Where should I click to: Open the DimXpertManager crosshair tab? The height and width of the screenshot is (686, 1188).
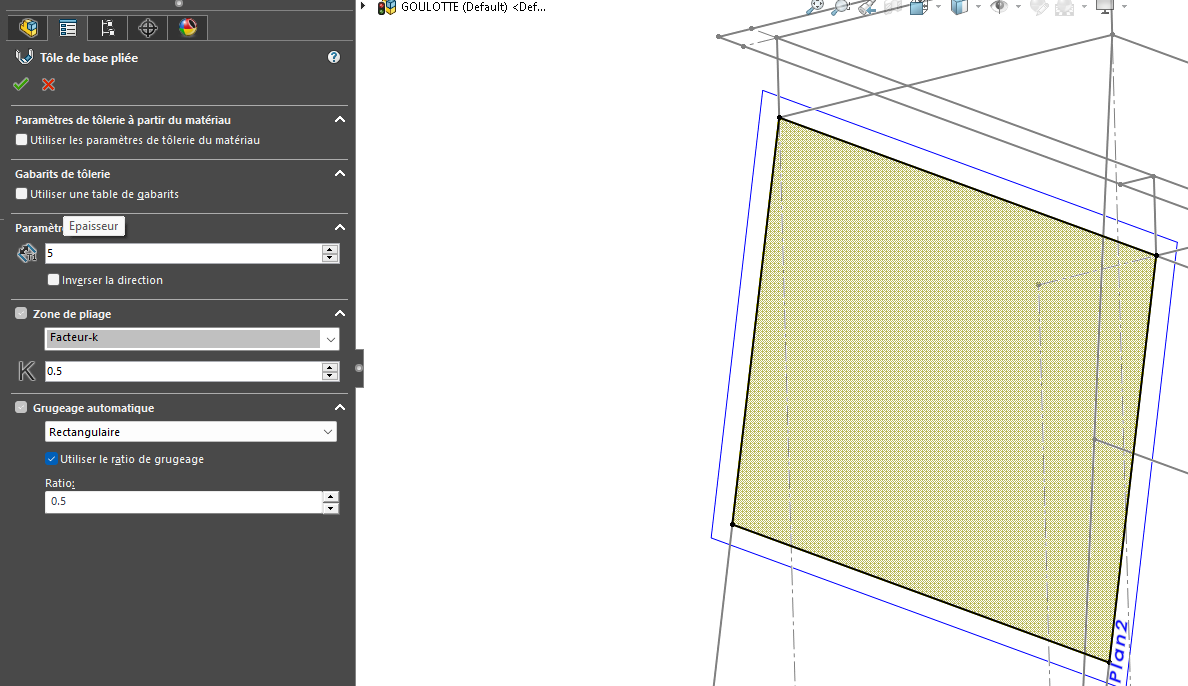click(x=148, y=28)
